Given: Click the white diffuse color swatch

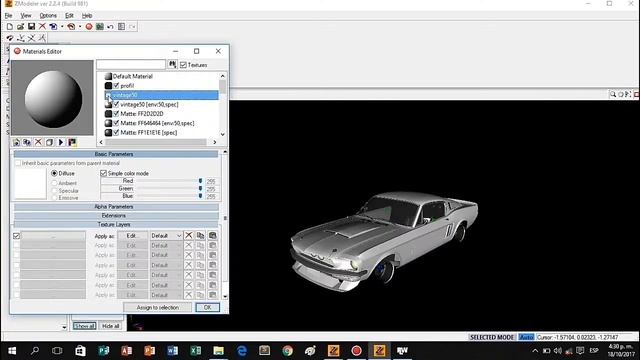Looking at the screenshot, I should (x=30, y=184).
